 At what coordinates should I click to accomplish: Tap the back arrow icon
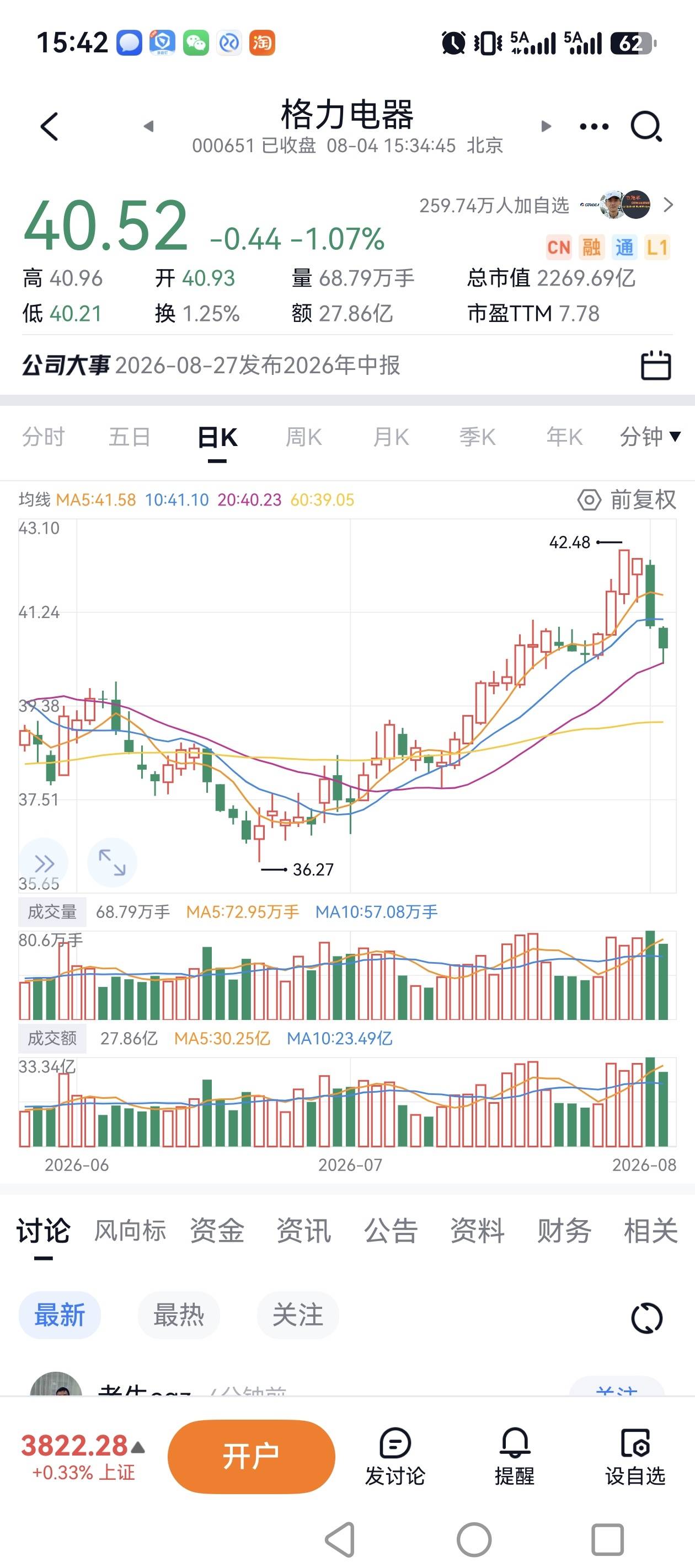[49, 127]
